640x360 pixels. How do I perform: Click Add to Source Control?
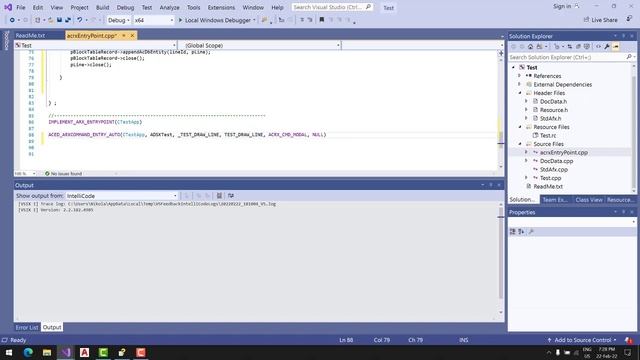tap(583, 340)
